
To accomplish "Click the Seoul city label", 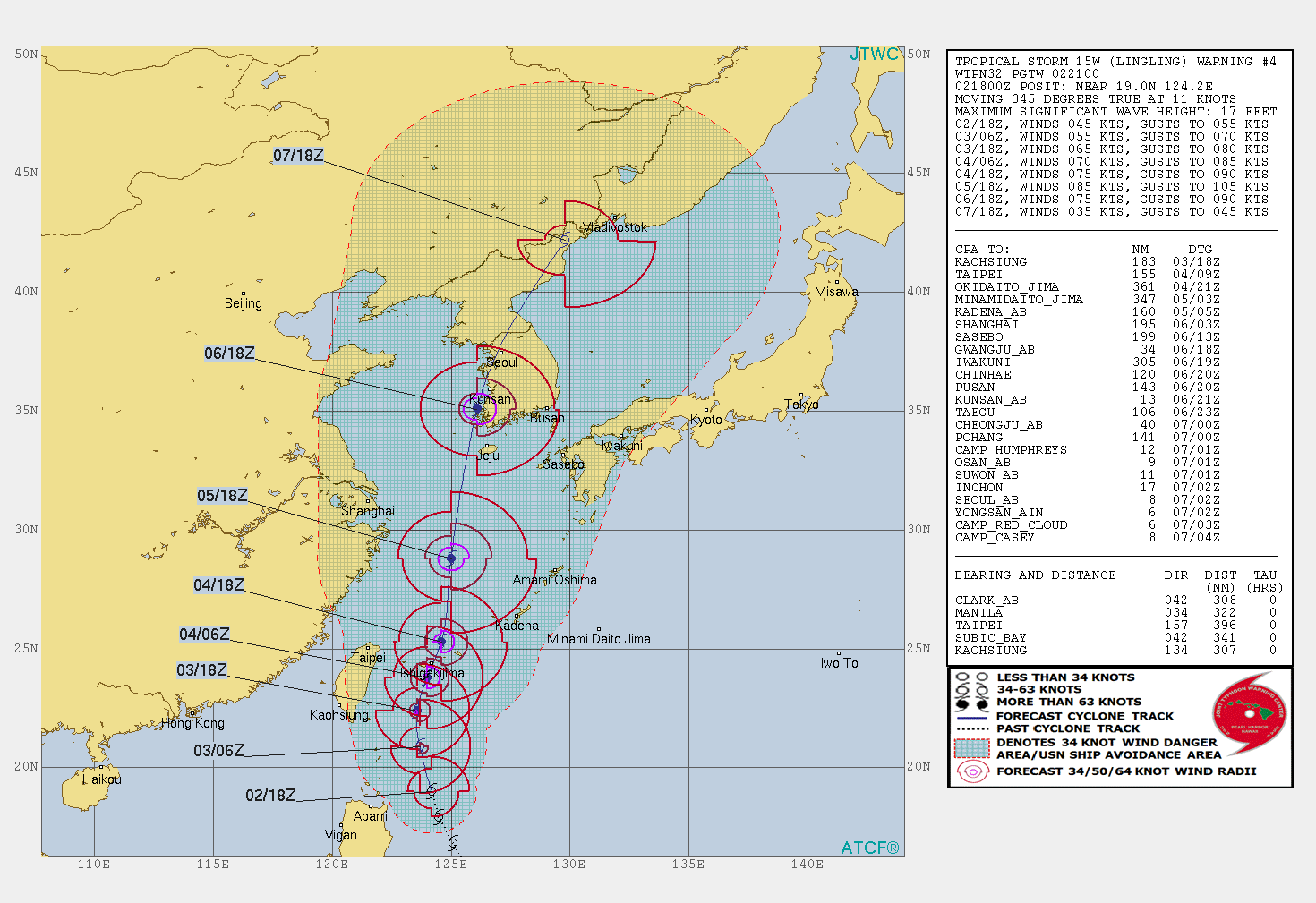I will [x=502, y=362].
